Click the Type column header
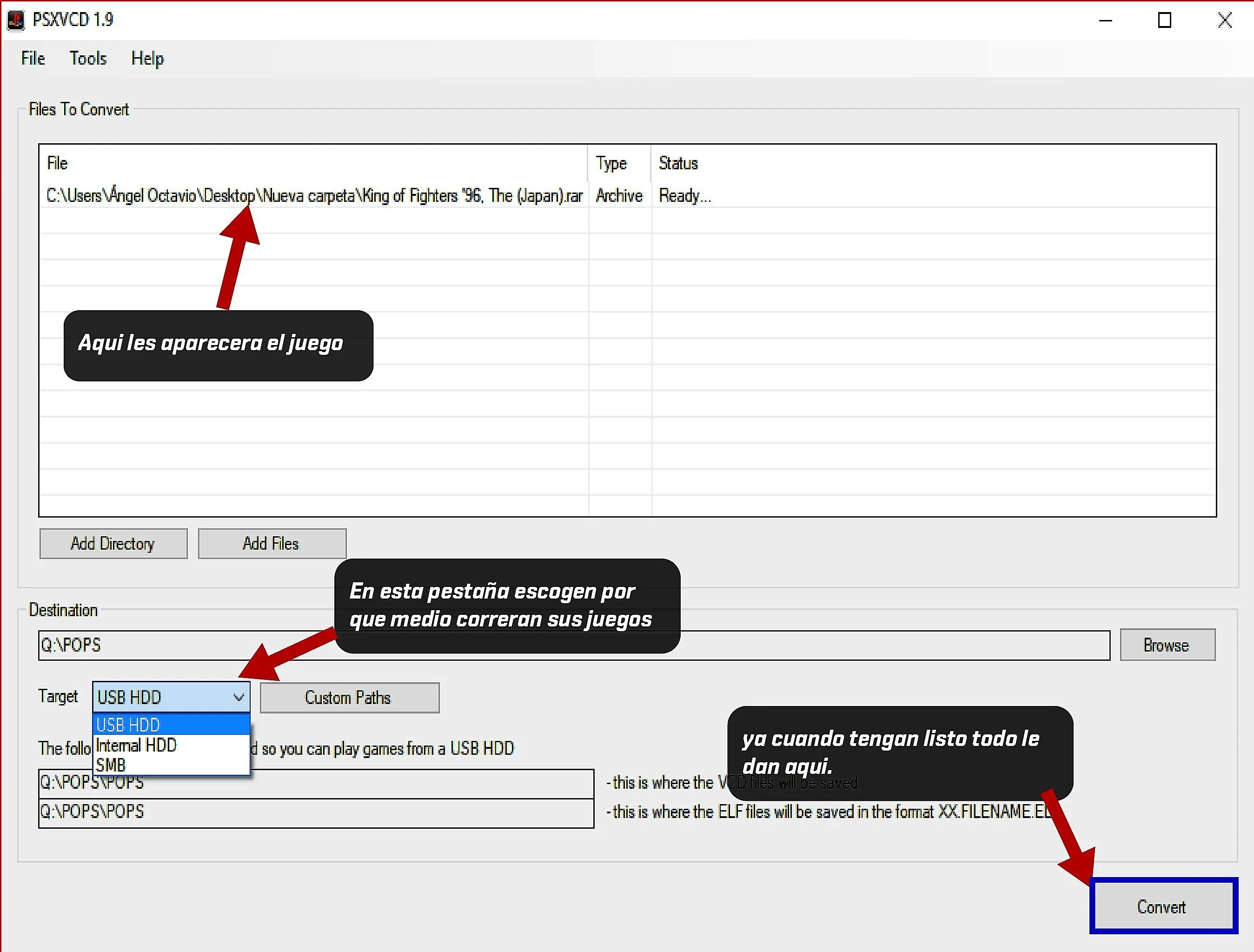The height and width of the screenshot is (952, 1254). coord(620,163)
